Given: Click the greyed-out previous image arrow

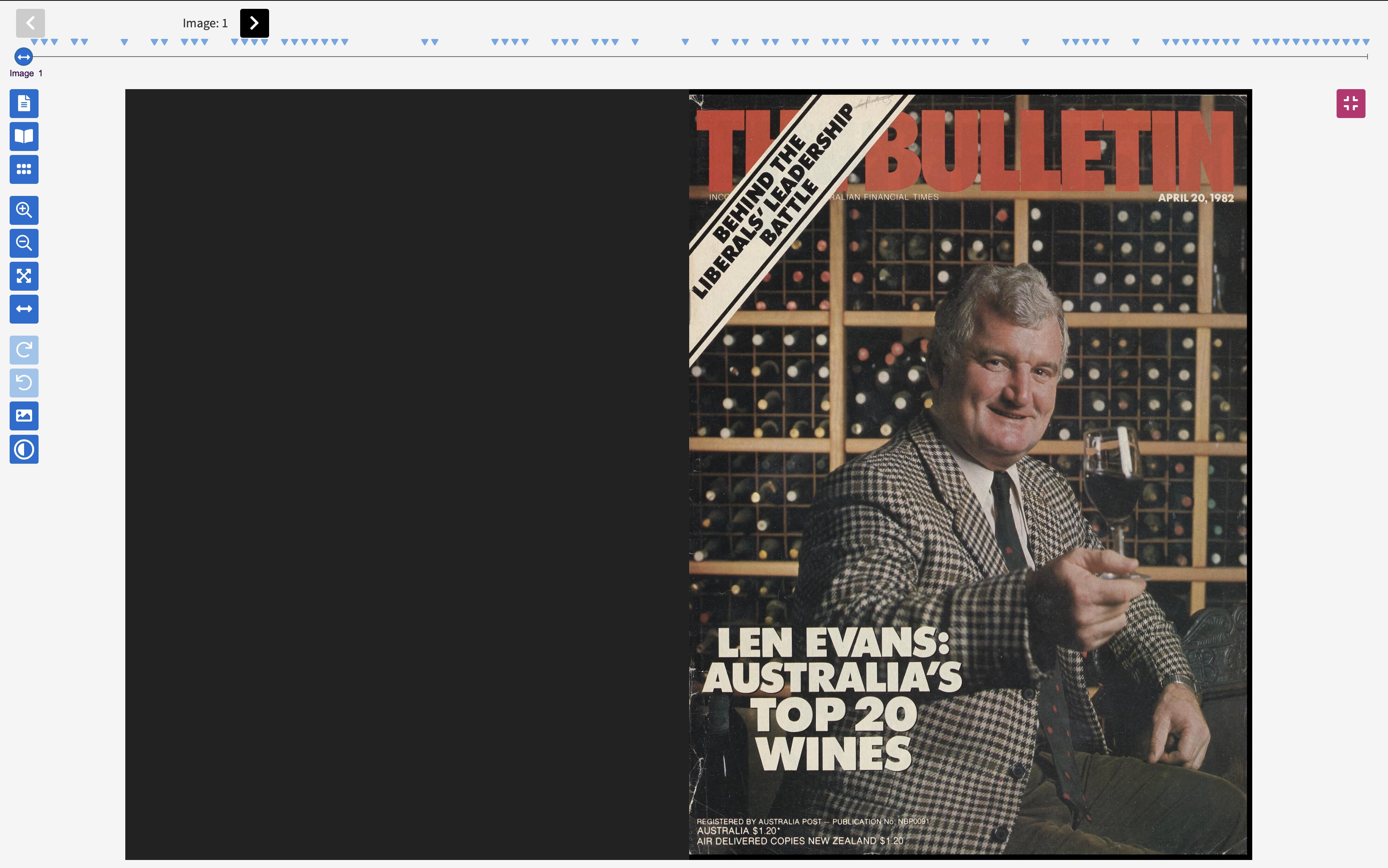Looking at the screenshot, I should click(x=31, y=23).
